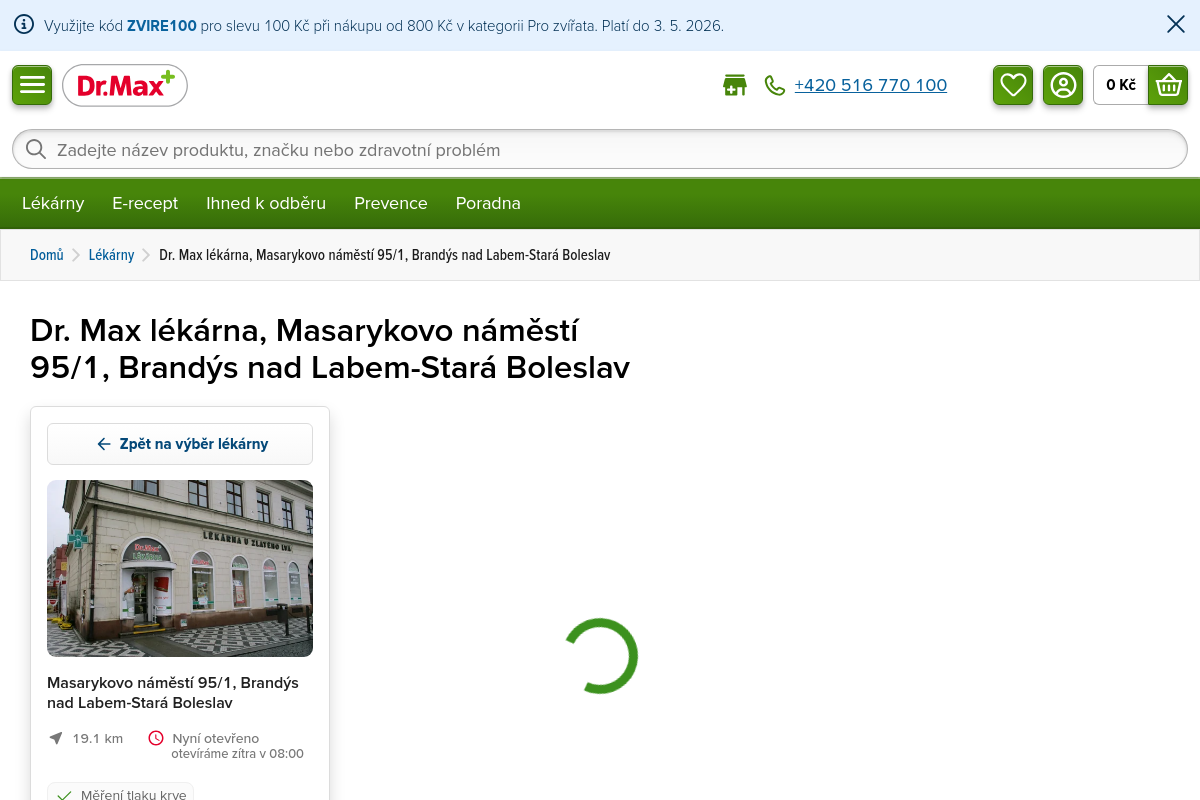This screenshot has height=800, width=1200.
Task: Click Zpět na výběr lékárny button
Action: coord(180,444)
